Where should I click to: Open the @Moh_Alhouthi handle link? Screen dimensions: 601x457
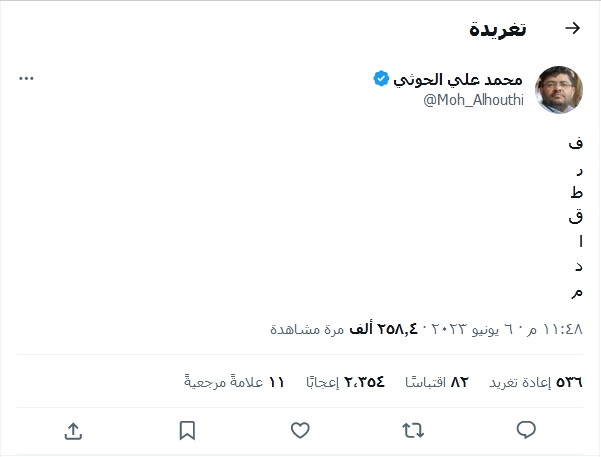point(479,99)
